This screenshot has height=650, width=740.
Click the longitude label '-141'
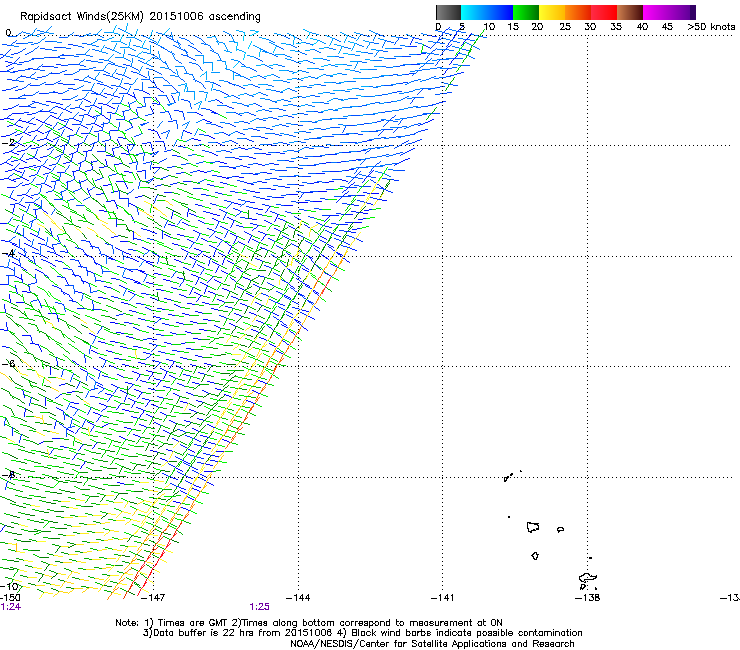tap(442, 598)
